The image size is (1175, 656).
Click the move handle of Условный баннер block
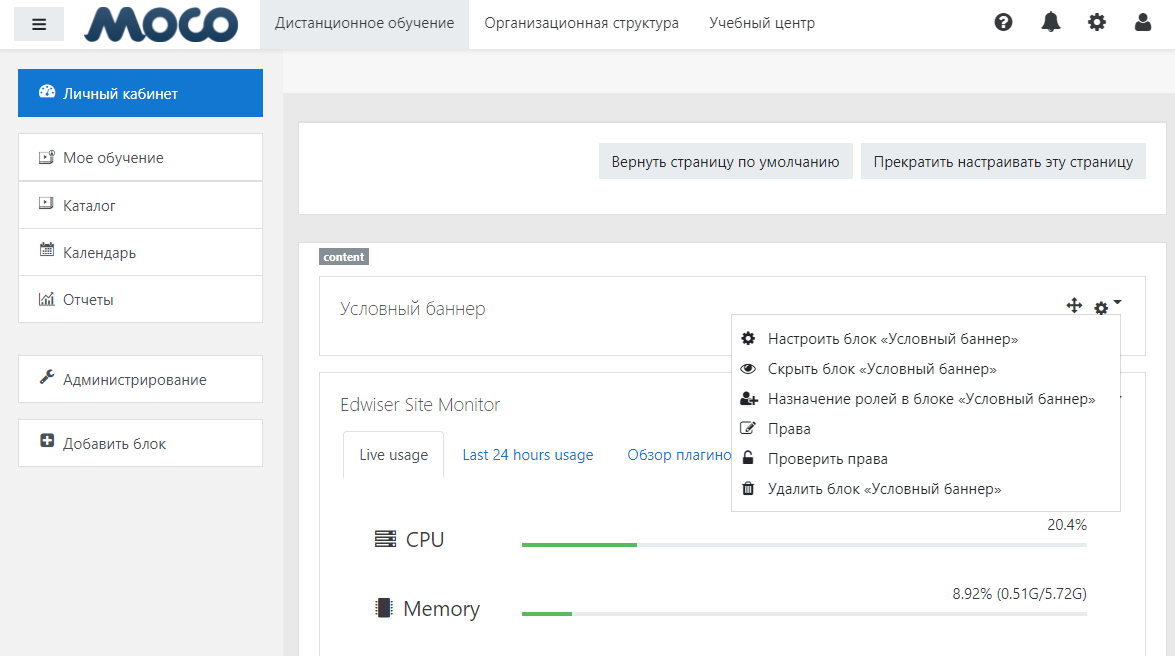(1074, 305)
